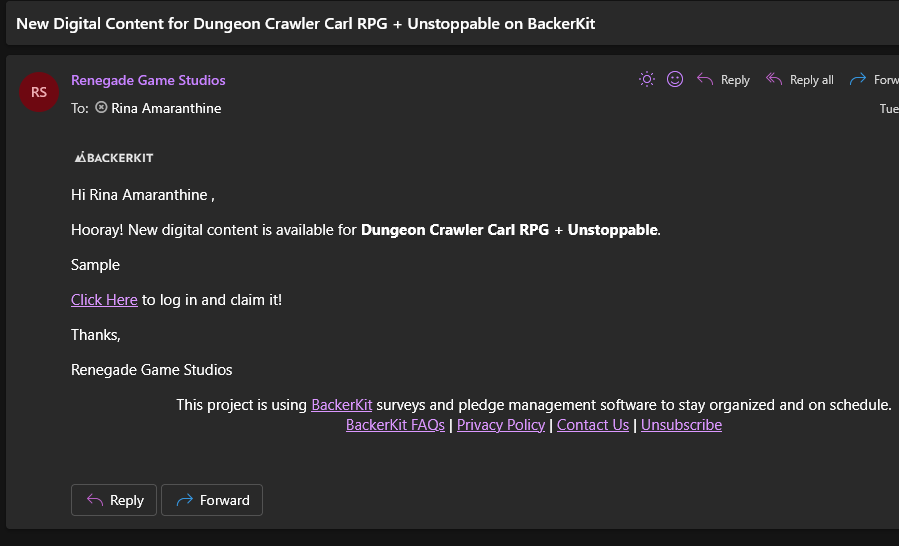Open emoji reaction smiley icon
This screenshot has width=899, height=546.
pos(675,79)
